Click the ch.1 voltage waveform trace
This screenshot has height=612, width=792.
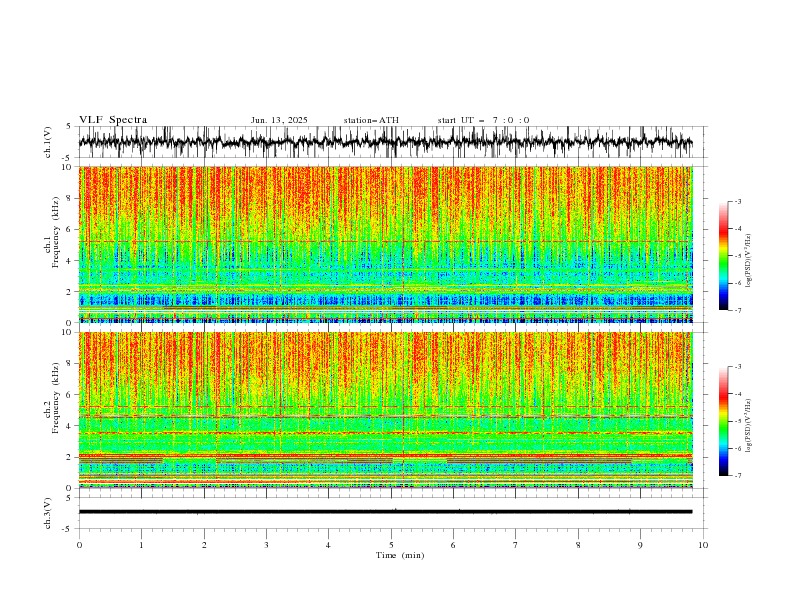coord(385,142)
